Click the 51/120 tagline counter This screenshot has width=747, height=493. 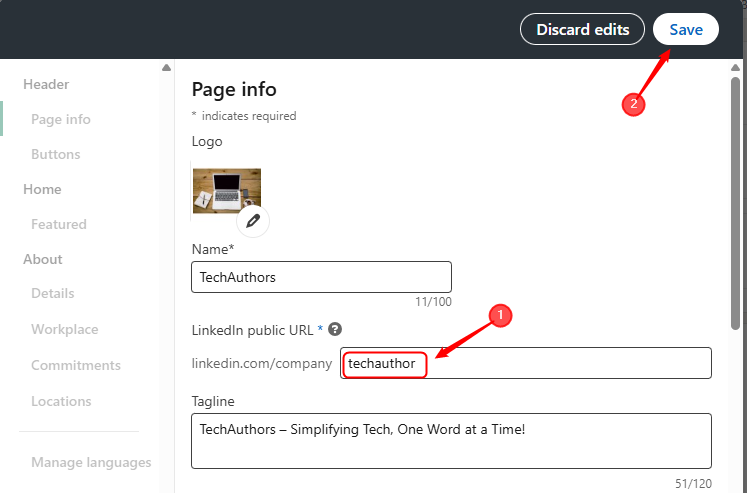(693, 484)
